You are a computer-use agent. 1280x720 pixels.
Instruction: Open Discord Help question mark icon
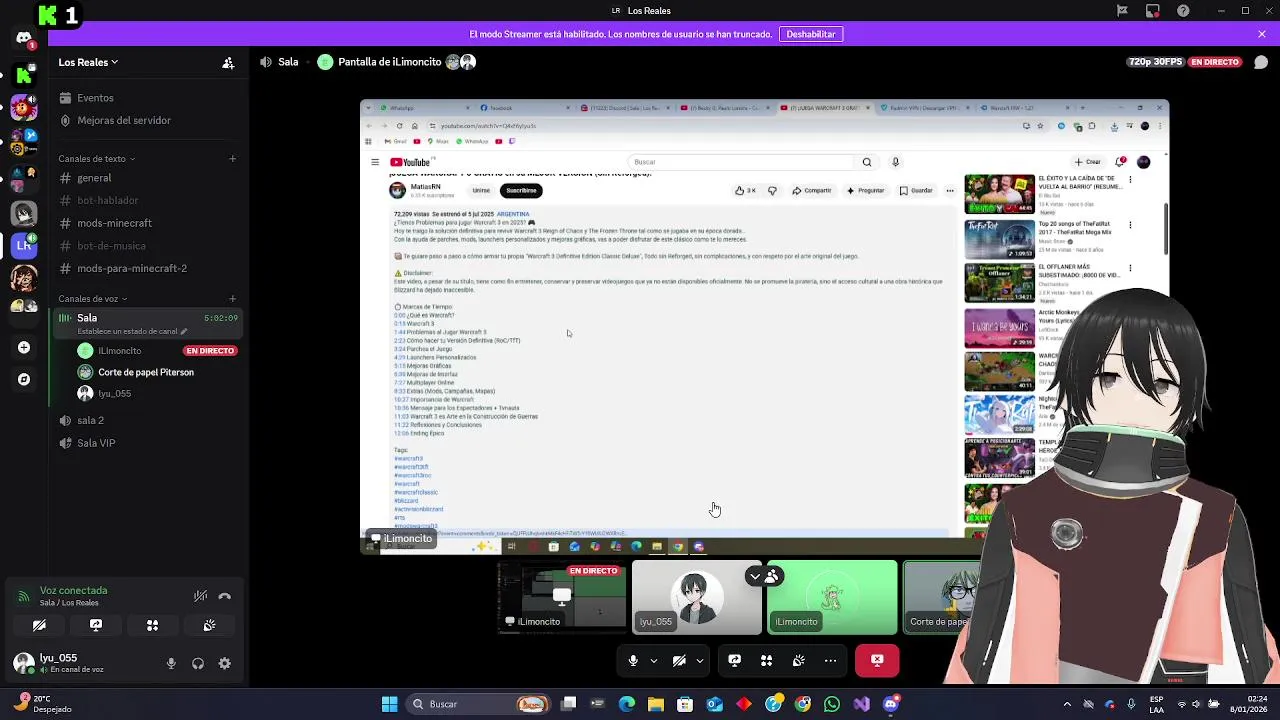click(x=1184, y=11)
